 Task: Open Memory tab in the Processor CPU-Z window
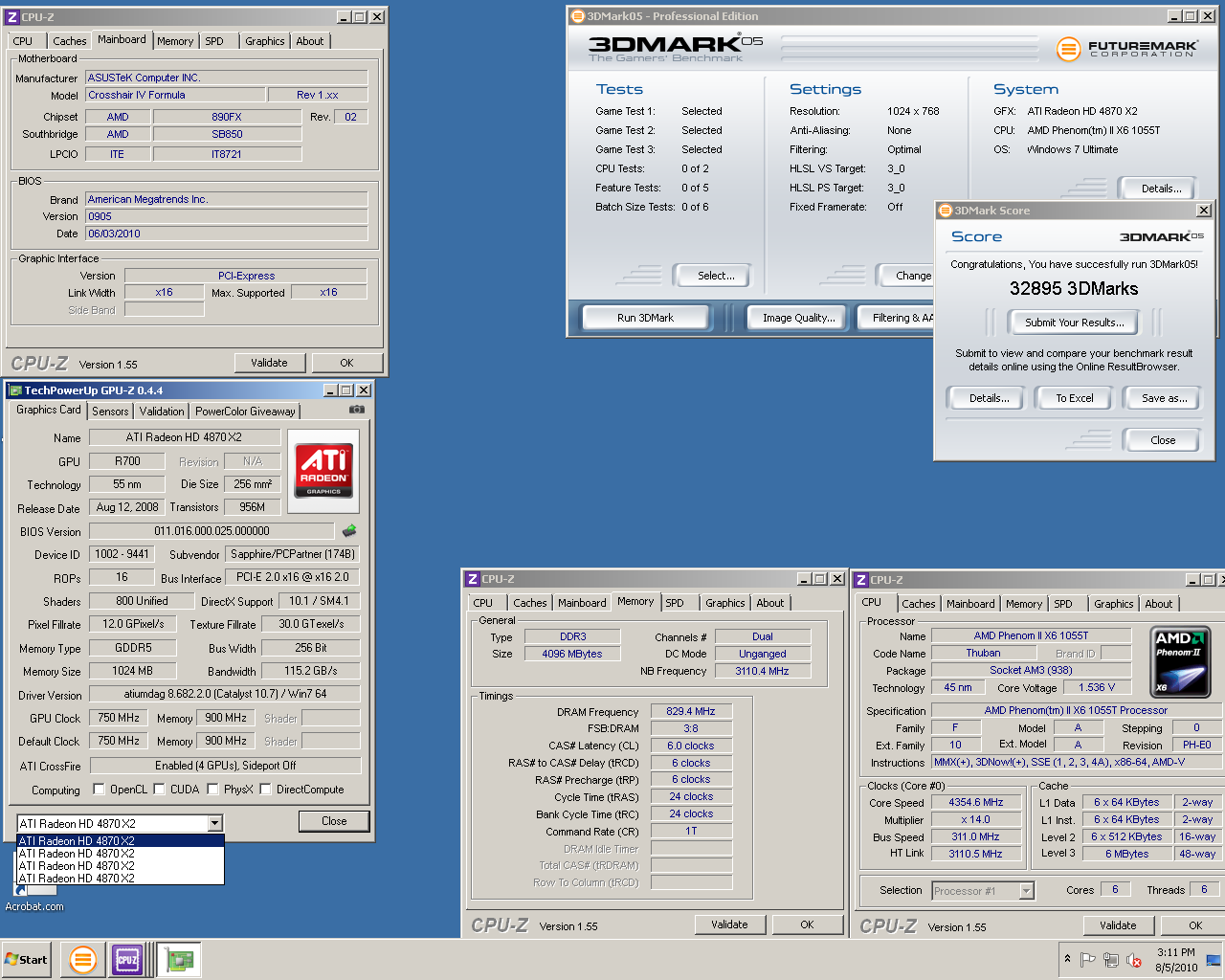point(1023,604)
